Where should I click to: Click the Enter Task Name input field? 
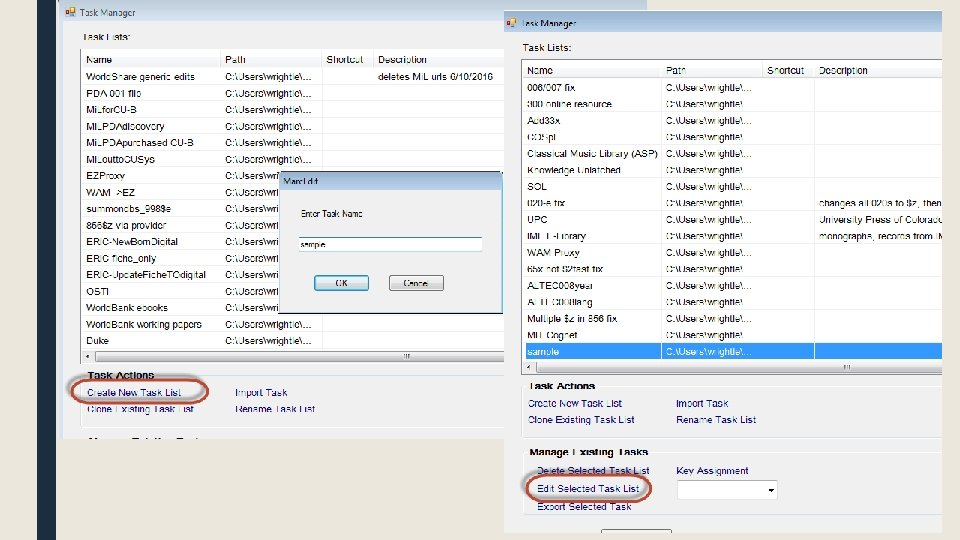390,244
